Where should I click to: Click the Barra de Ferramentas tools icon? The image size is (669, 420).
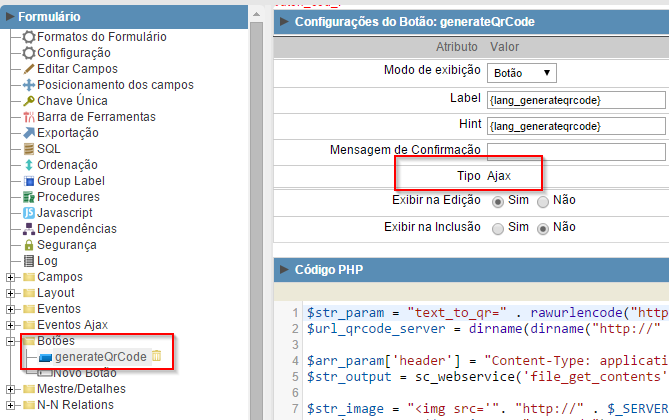click(29, 117)
